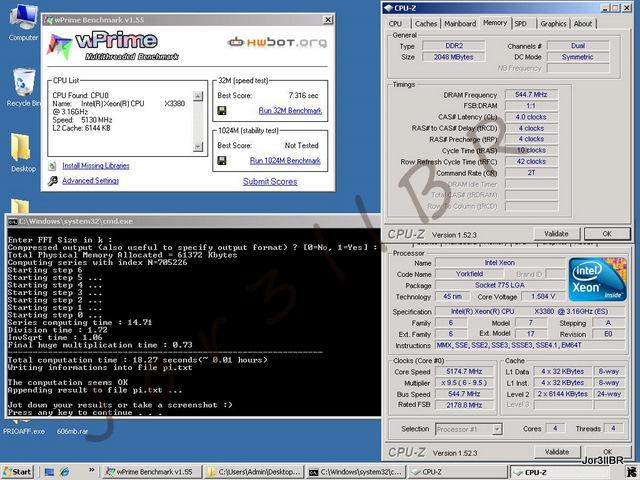The image size is (640, 480).
Task: Open the About tab in CPU-Z
Action: coord(582,24)
